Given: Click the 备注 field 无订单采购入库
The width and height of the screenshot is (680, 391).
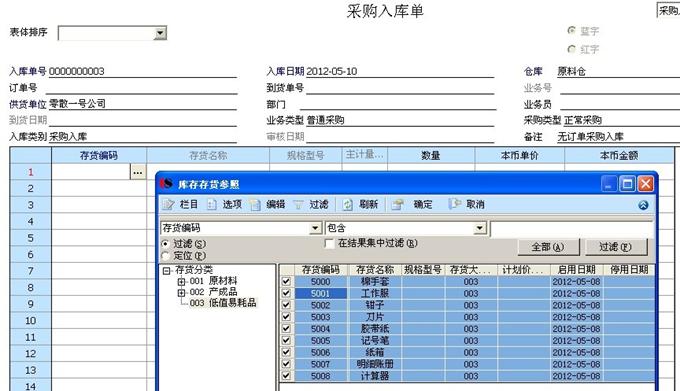Looking at the screenshot, I should click(x=618, y=137).
